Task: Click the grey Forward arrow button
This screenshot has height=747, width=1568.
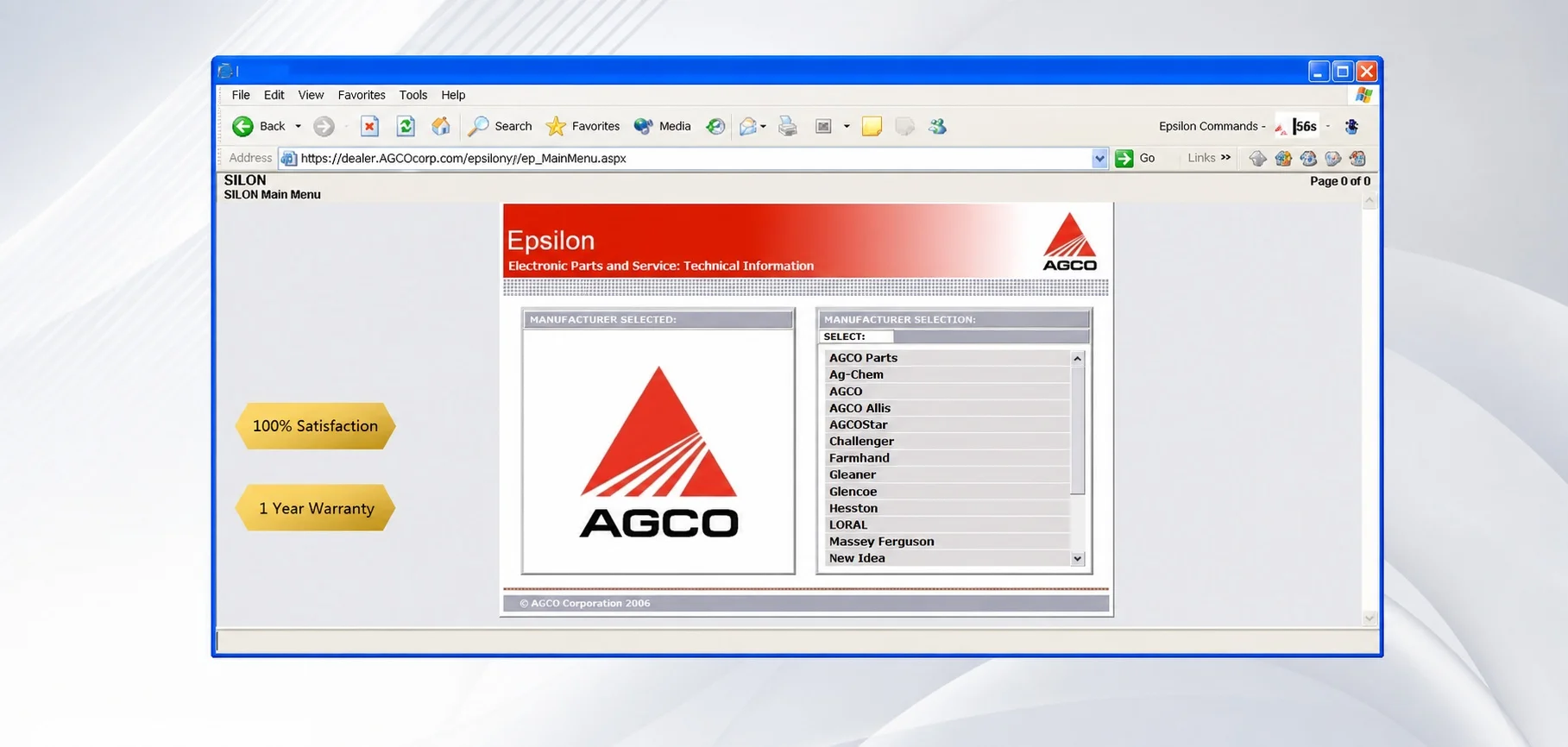Action: 324,126
